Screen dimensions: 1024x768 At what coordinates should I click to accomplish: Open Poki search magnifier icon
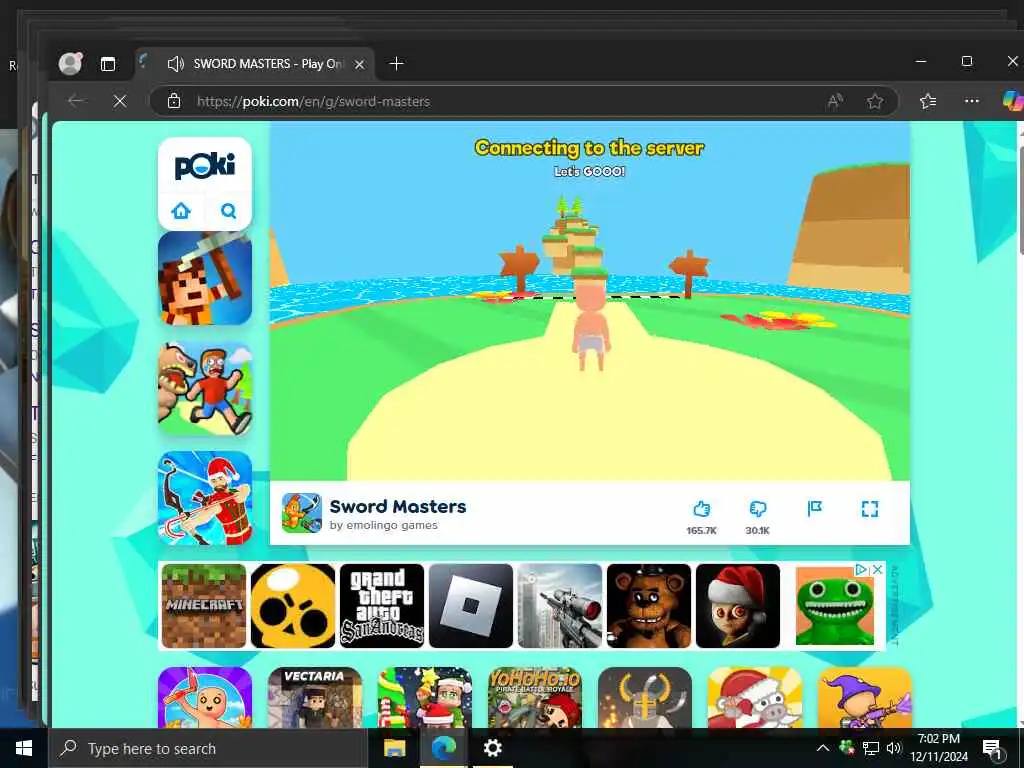229,211
